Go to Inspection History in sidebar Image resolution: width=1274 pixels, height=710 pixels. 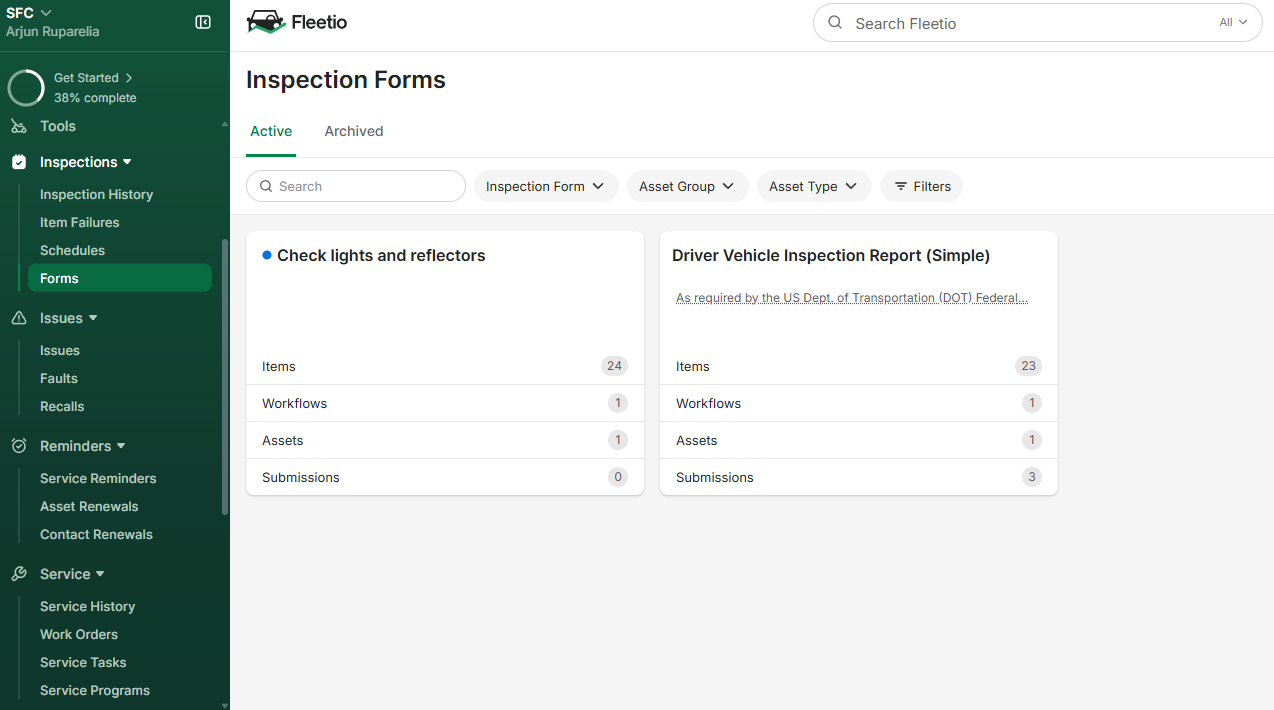[x=96, y=194]
